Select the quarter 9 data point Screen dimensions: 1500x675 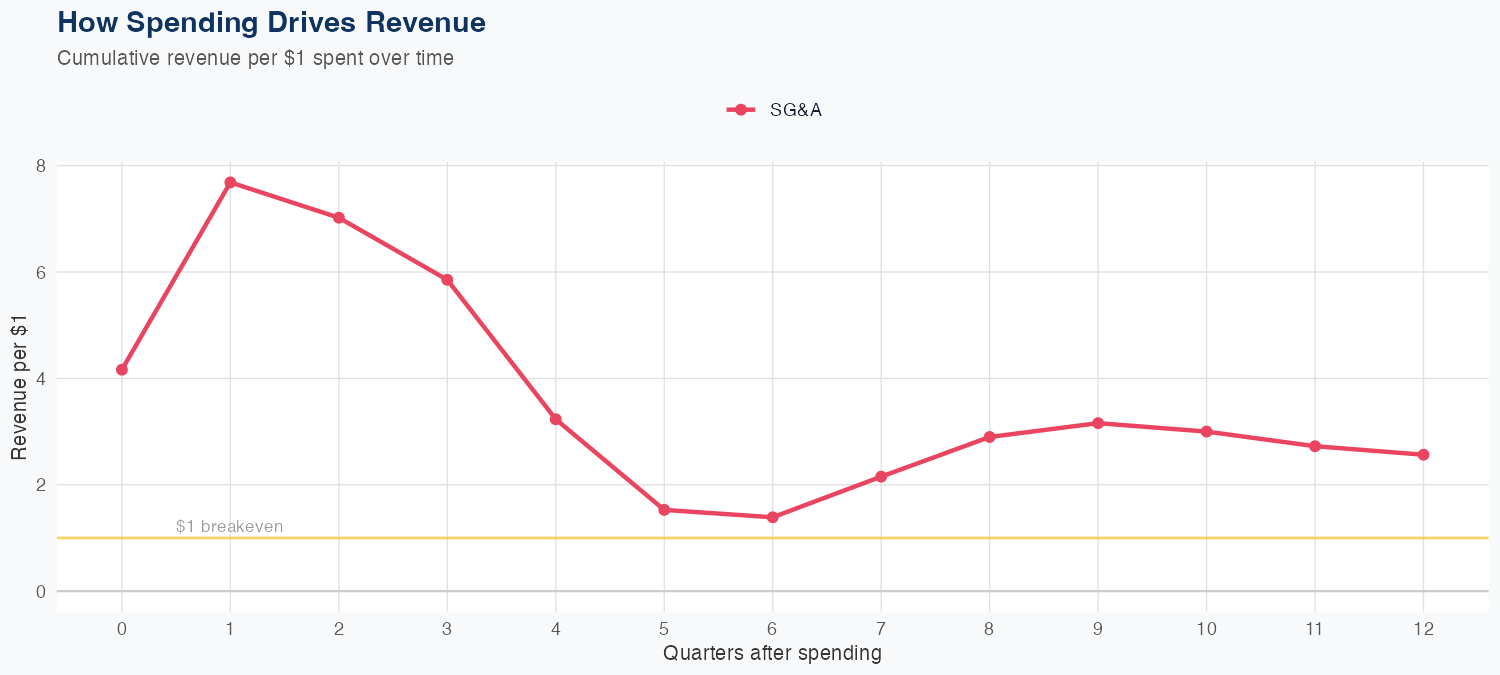tap(1098, 423)
